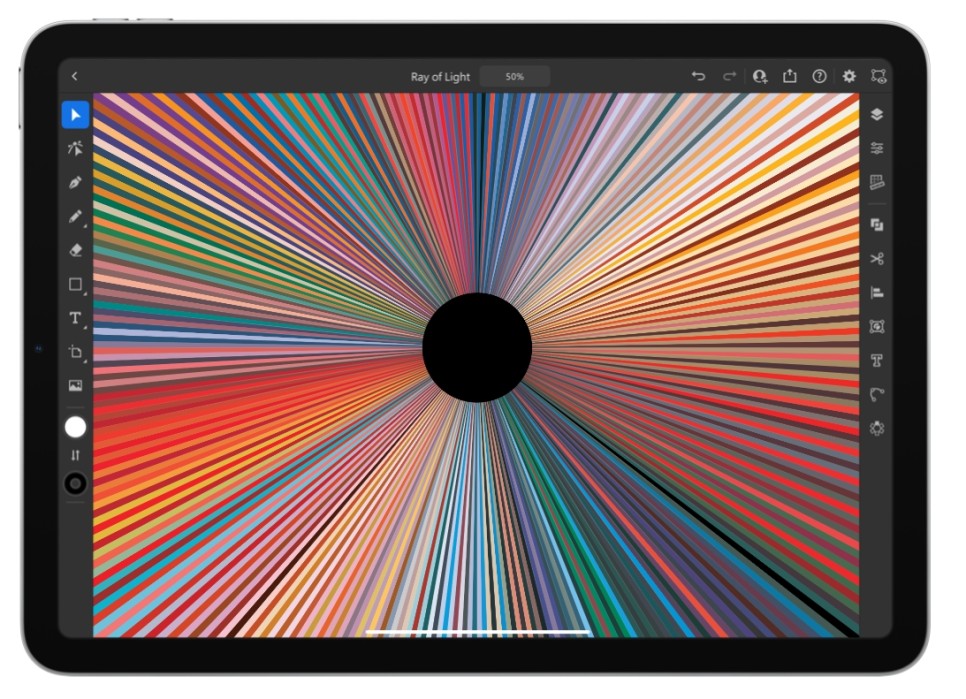Screen dimensions: 966x699
Task: Select the Direct Selection tool
Action: 75,148
